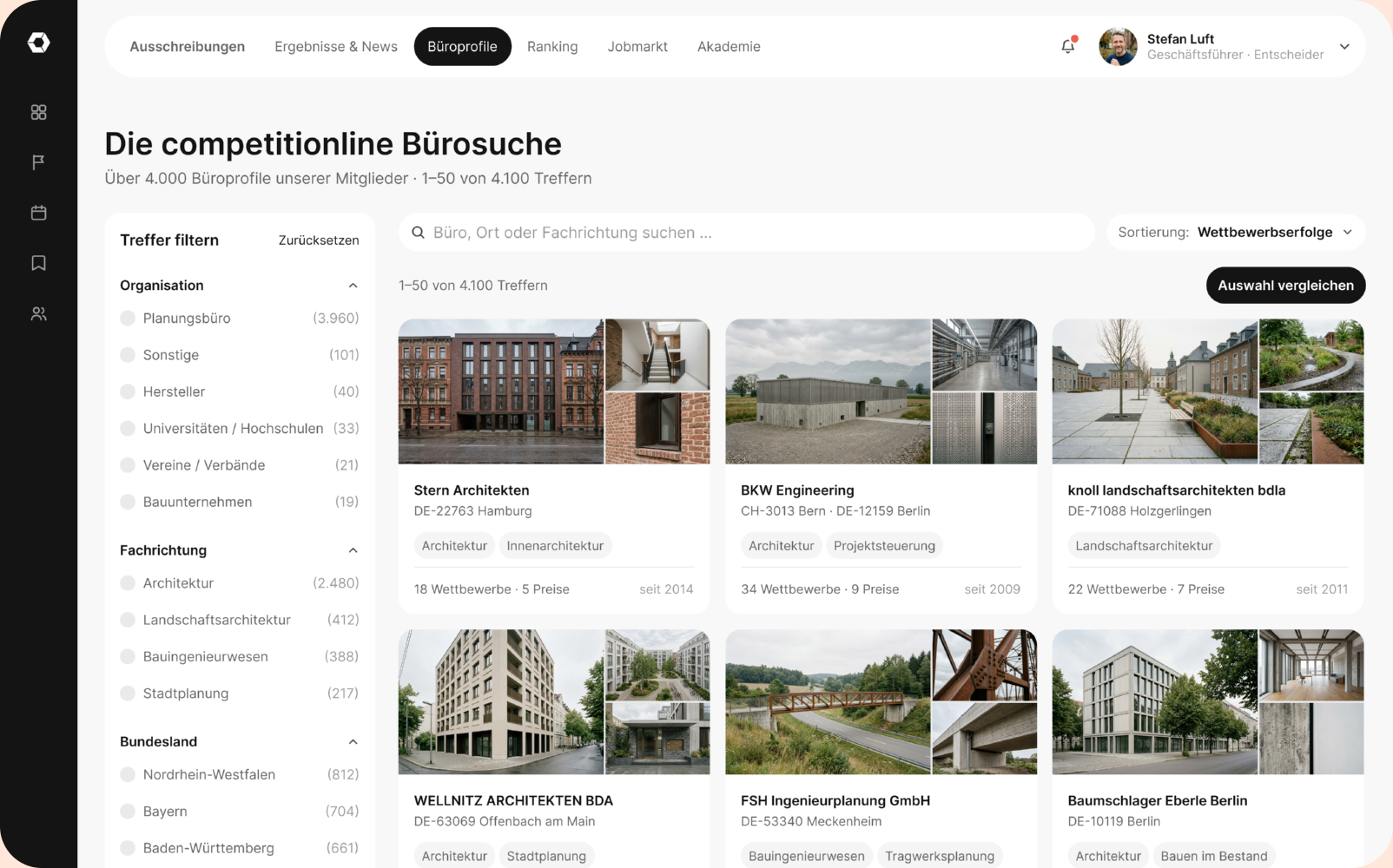Select the Architektur Fachrichtung filter
The image size is (1393, 868).
point(240,583)
